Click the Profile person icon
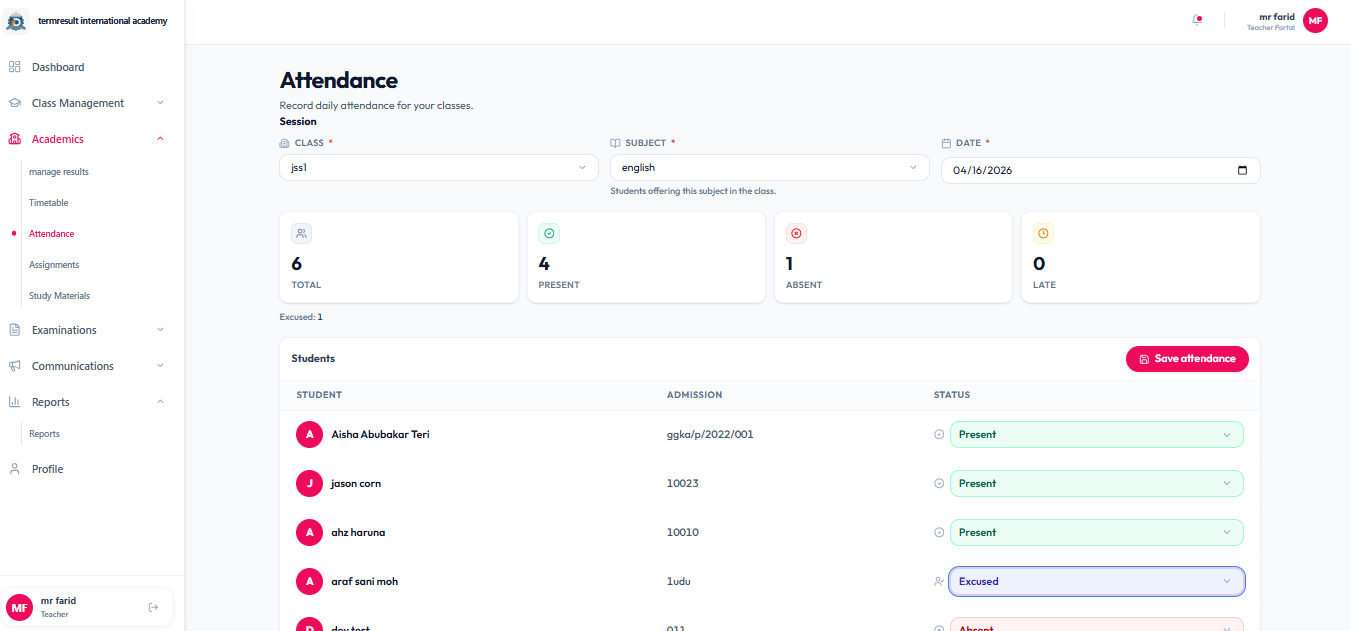1351x631 pixels. click(x=15, y=469)
